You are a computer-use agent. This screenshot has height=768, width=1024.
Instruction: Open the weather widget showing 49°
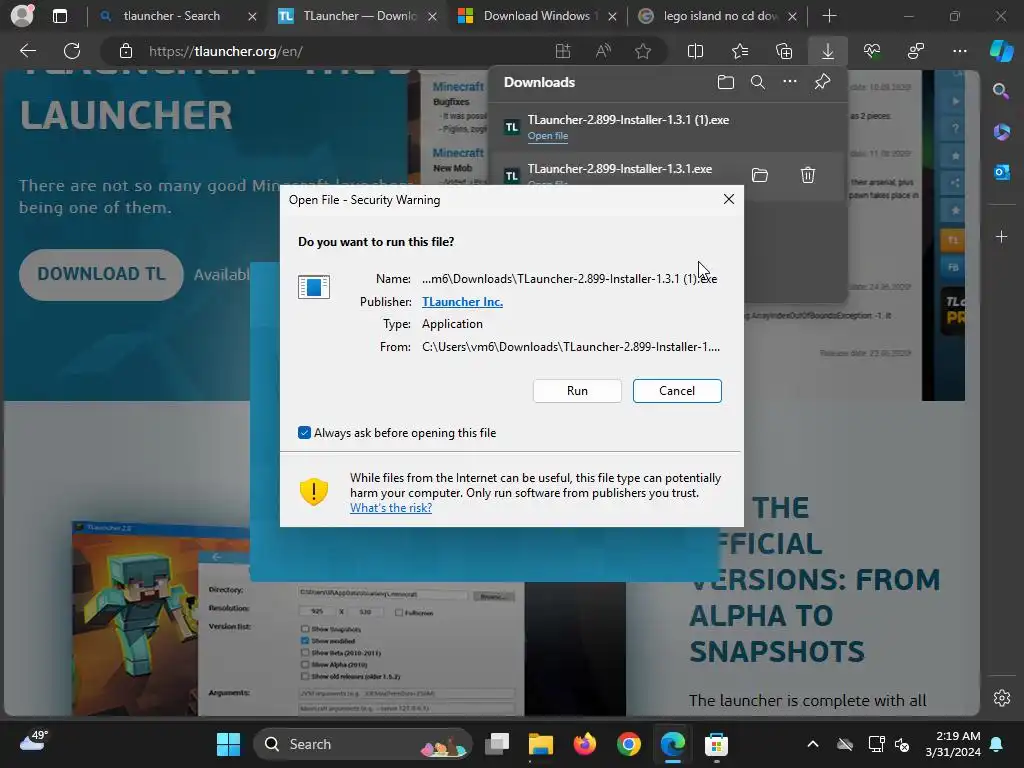[34, 741]
